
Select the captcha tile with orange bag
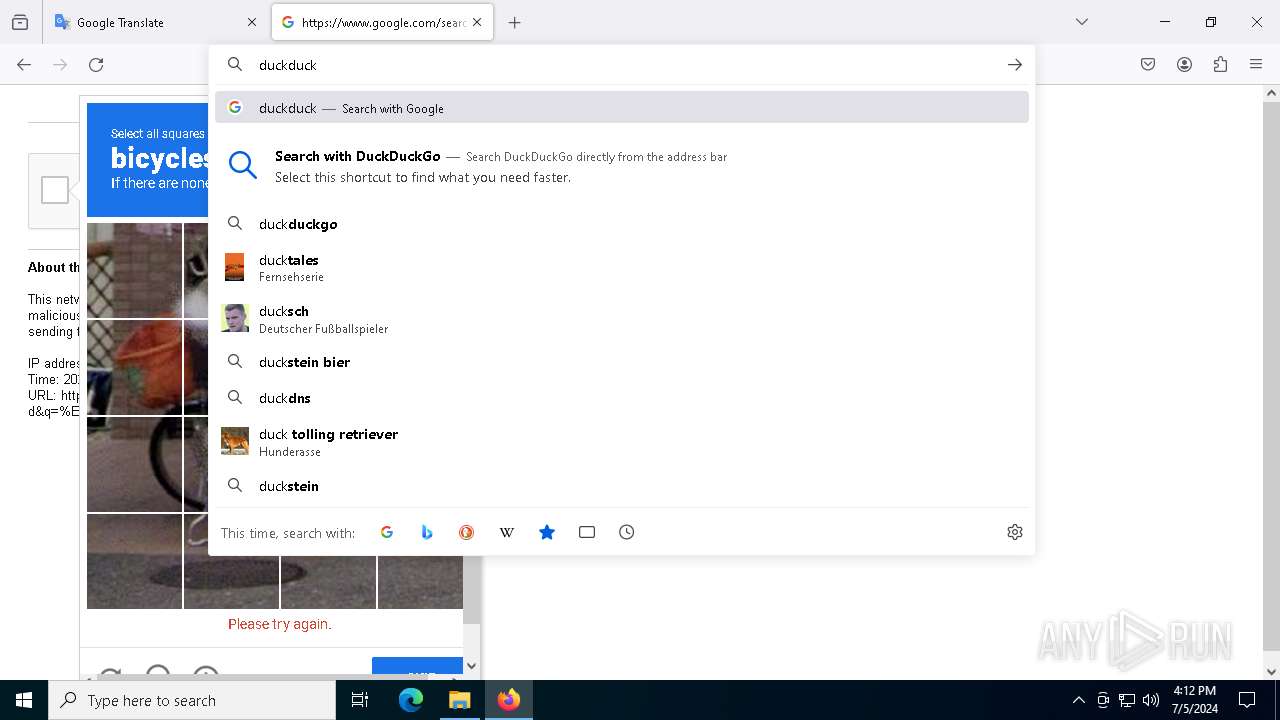pyautogui.click(x=134, y=367)
